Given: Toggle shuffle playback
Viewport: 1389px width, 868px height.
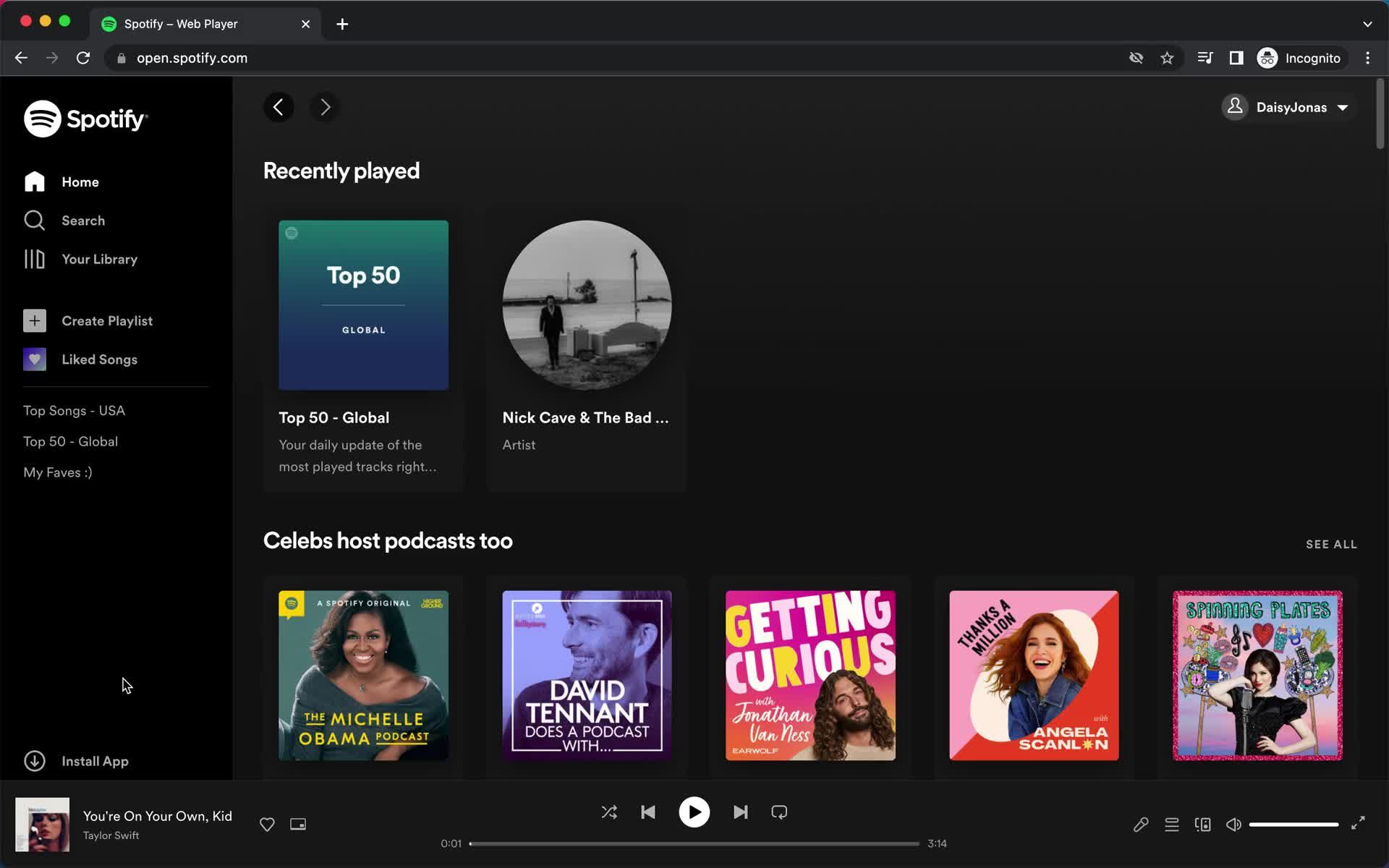Looking at the screenshot, I should [609, 812].
